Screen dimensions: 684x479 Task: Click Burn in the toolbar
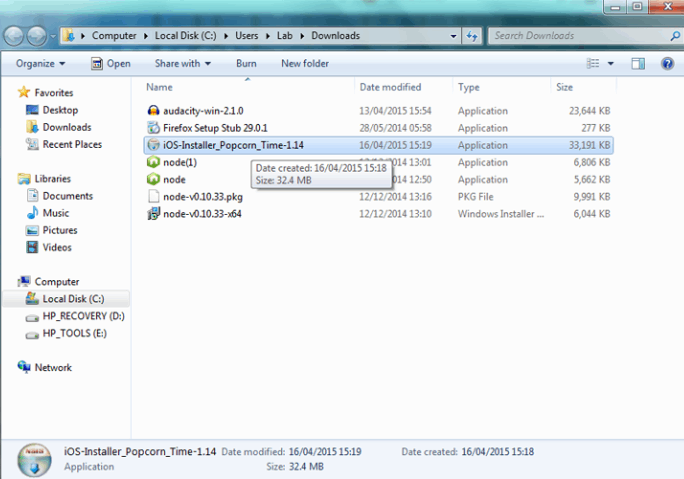tap(246, 64)
